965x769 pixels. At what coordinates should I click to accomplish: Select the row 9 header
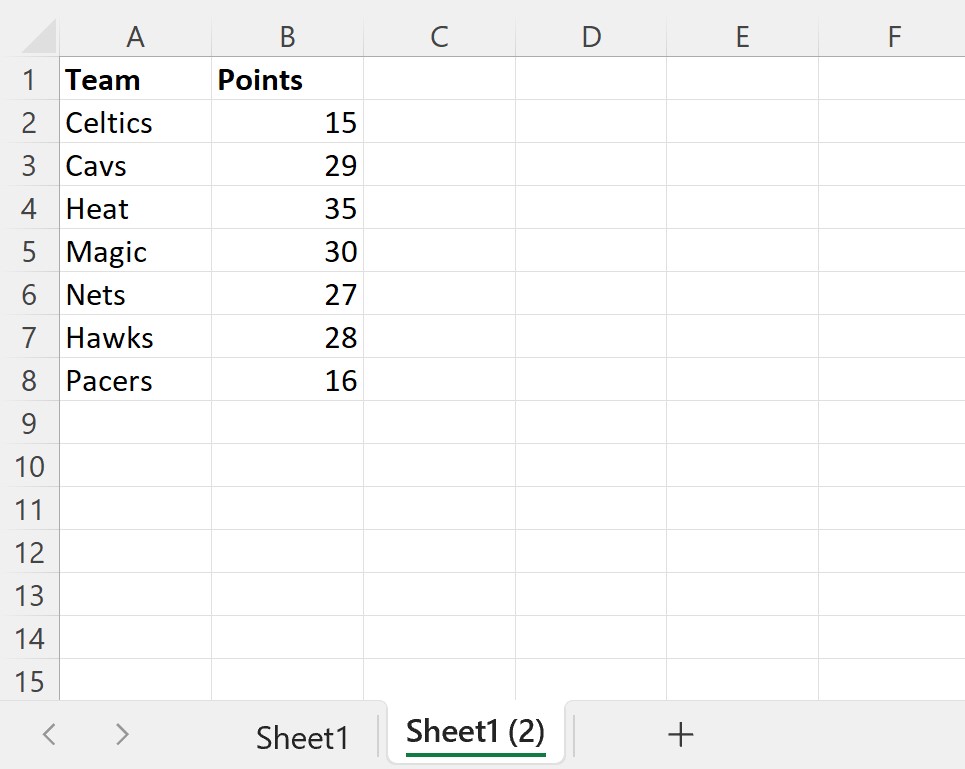[x=29, y=424]
